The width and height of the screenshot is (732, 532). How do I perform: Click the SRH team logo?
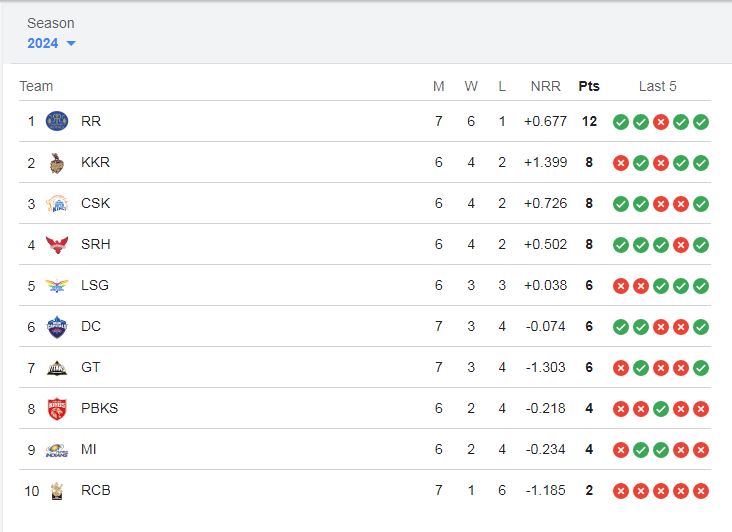[x=57, y=245]
